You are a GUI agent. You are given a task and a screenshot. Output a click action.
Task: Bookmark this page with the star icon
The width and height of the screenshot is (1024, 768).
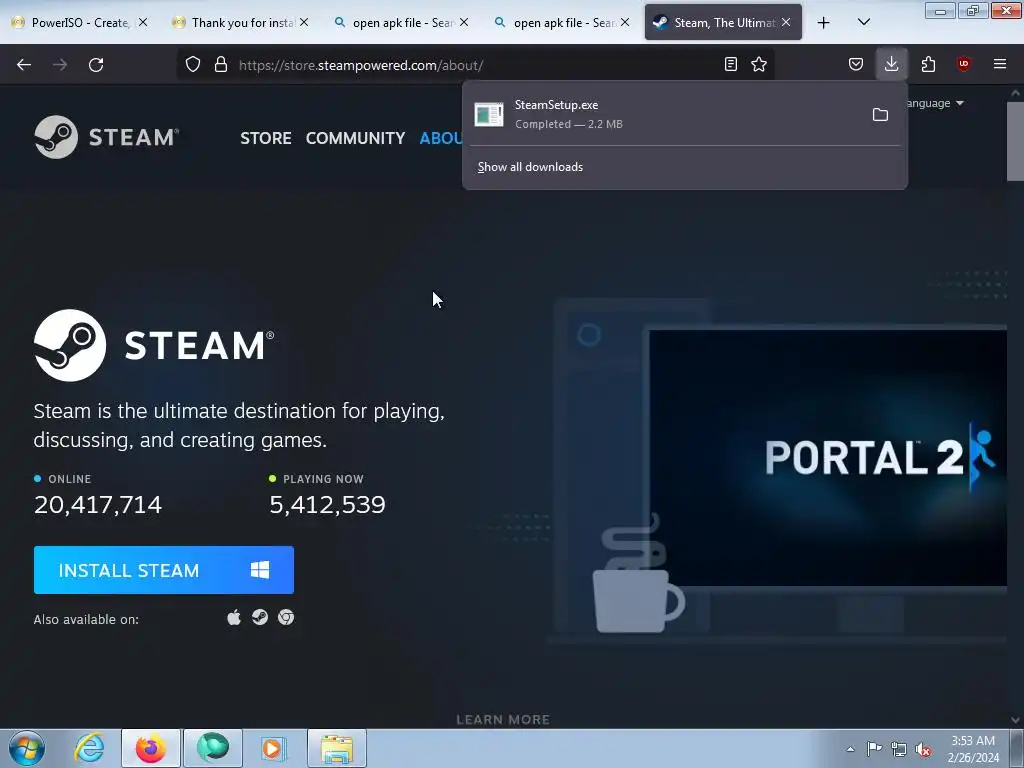pyautogui.click(x=759, y=64)
